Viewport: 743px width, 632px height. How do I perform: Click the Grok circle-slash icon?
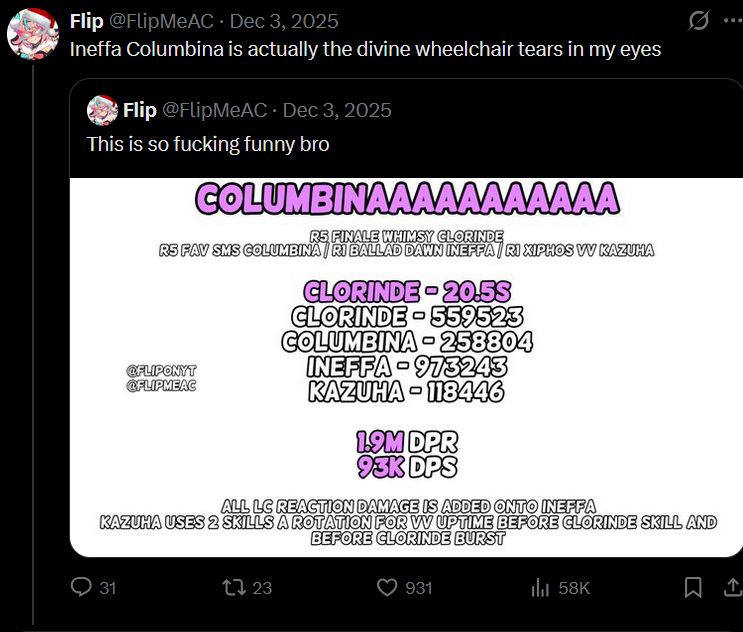tap(698, 21)
